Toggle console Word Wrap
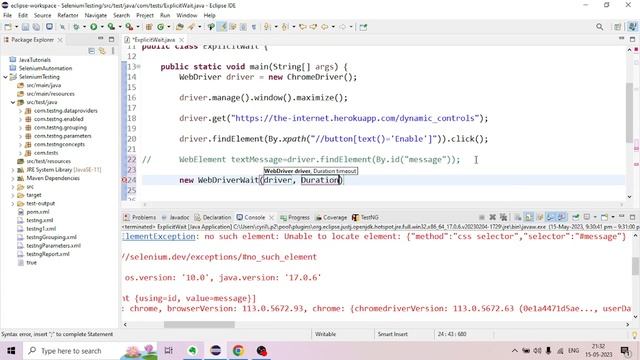 pyautogui.click(x=540, y=217)
